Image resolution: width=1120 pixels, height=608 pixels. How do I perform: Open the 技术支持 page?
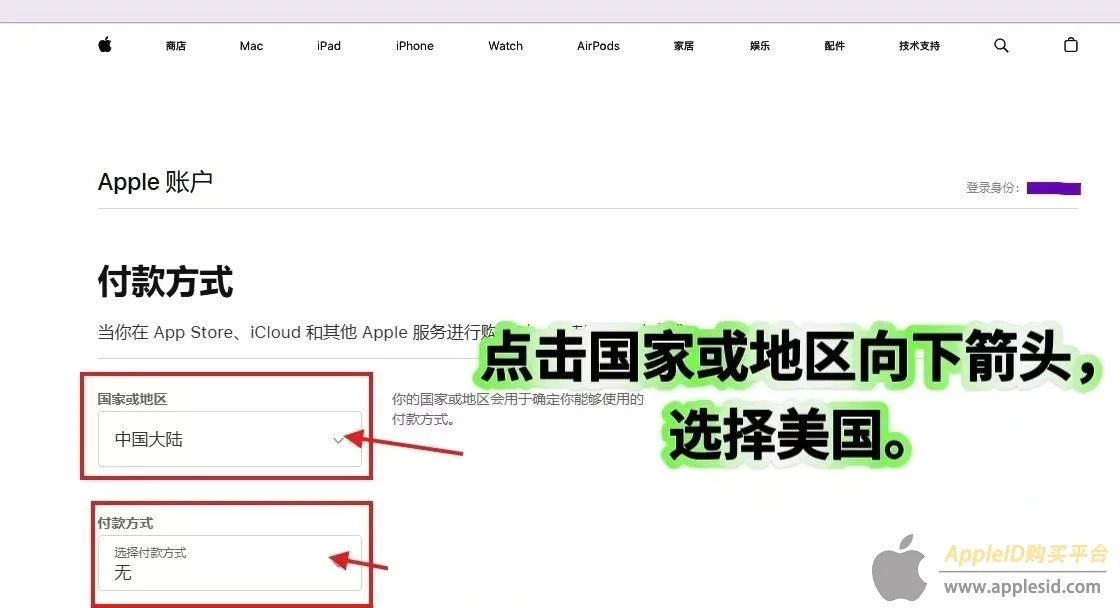click(919, 46)
